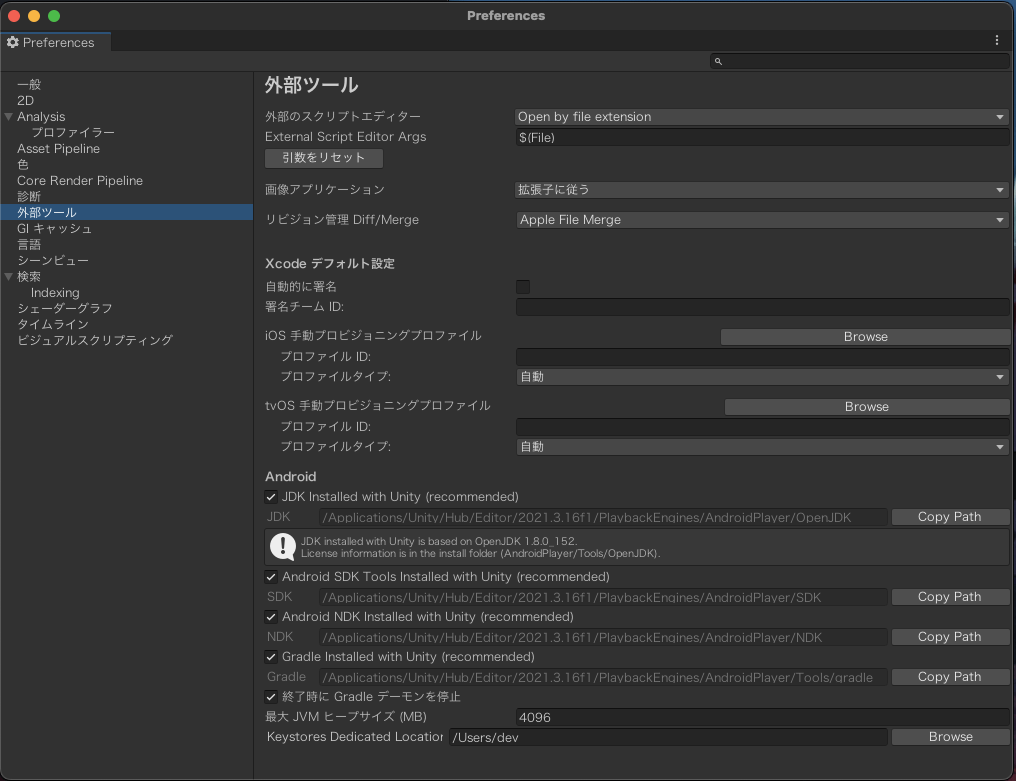This screenshot has height=781, width=1016.
Task: Open the リビジョン管理 Diff/Merge dropdown
Action: pyautogui.click(x=762, y=220)
